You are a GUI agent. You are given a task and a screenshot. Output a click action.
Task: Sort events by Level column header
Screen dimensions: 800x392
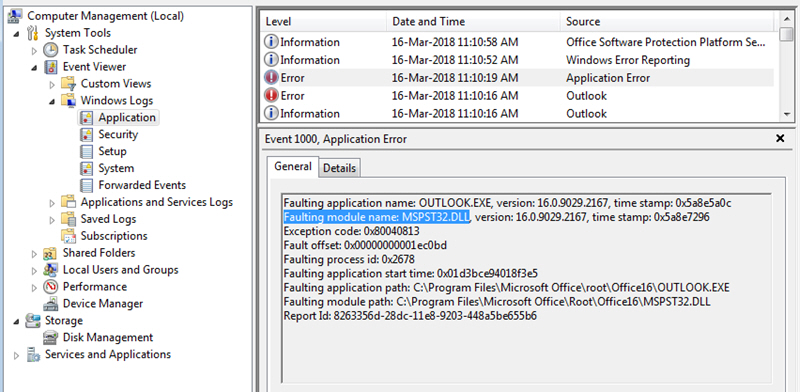pos(323,21)
